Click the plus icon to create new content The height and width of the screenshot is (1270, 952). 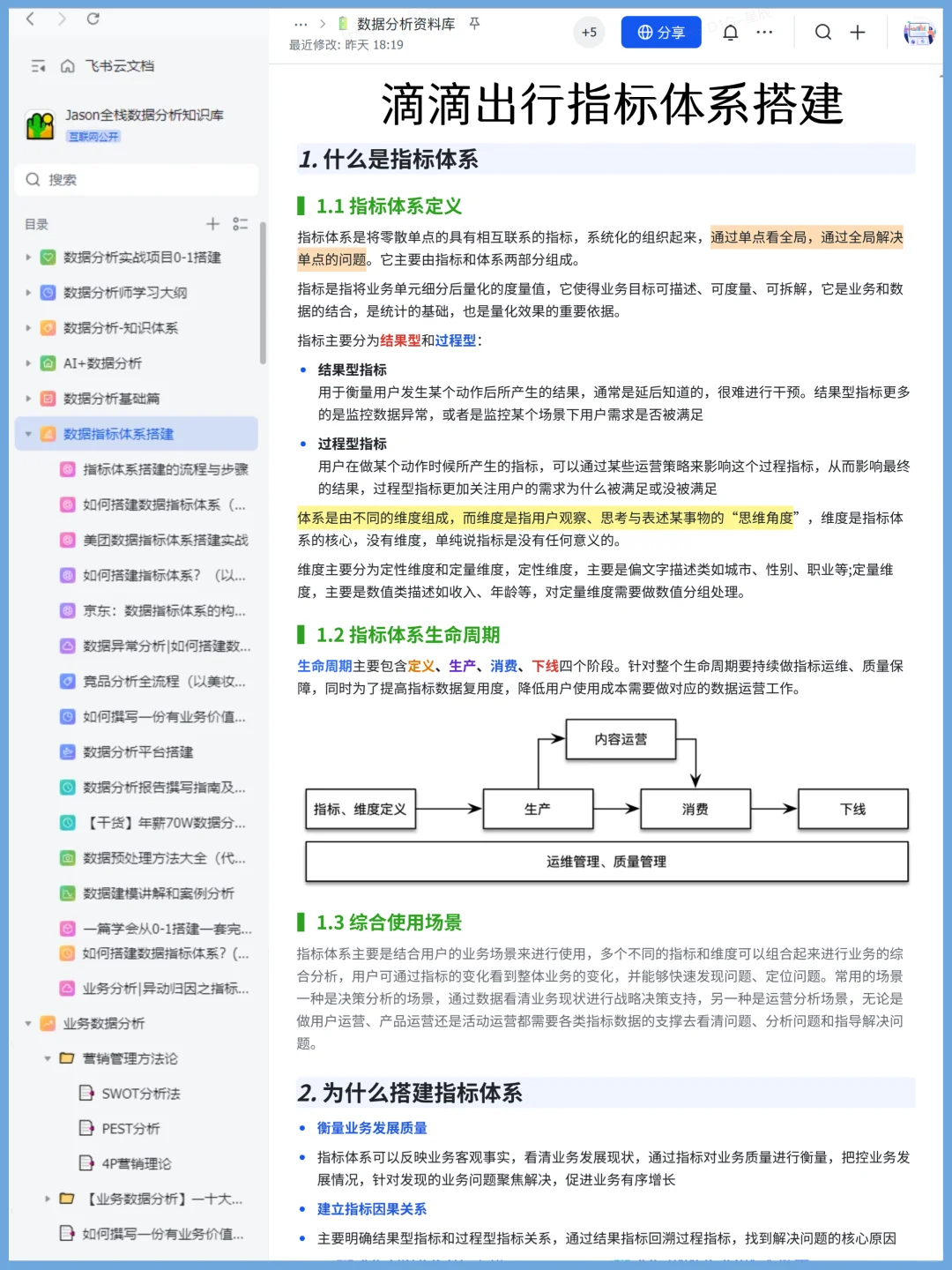857,33
